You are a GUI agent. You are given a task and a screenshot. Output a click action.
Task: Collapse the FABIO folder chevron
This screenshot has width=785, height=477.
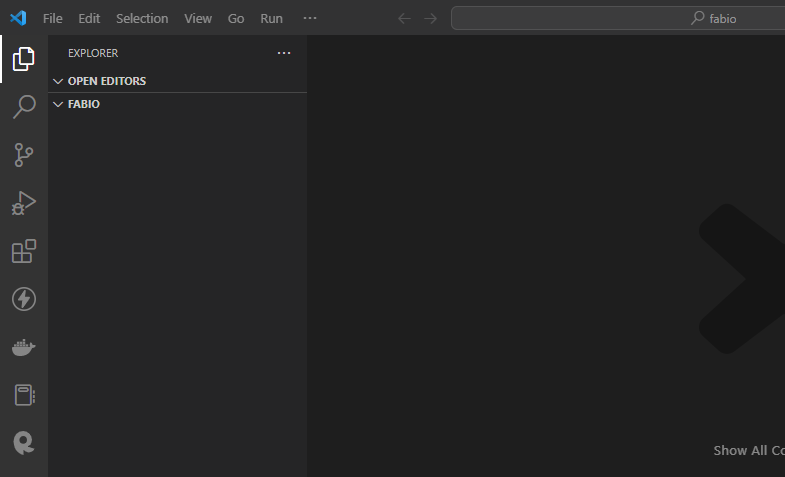coord(58,104)
